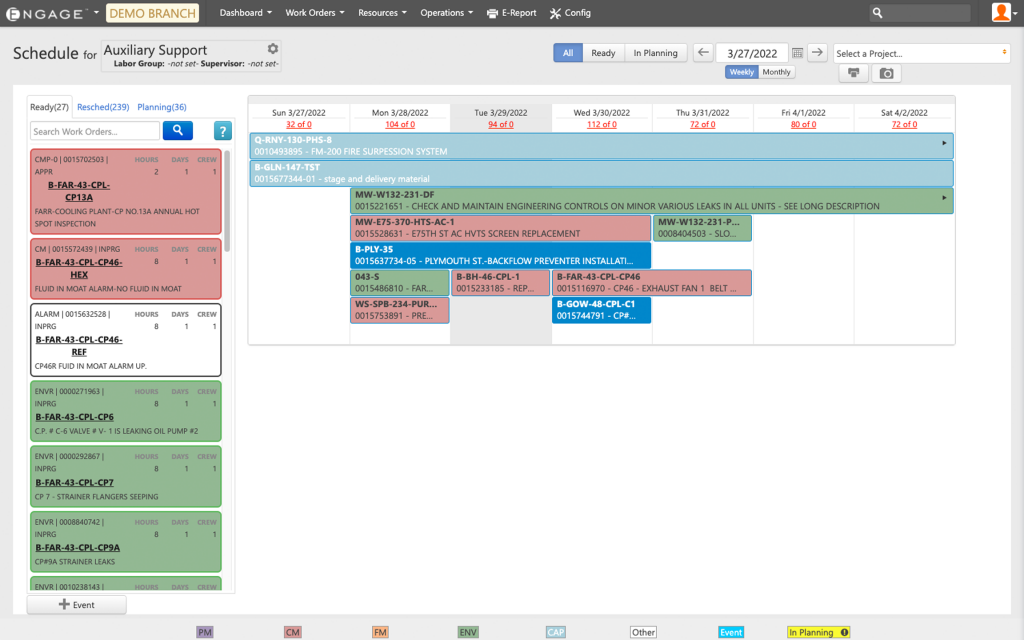Open the user profile avatar icon

[x=1001, y=12]
